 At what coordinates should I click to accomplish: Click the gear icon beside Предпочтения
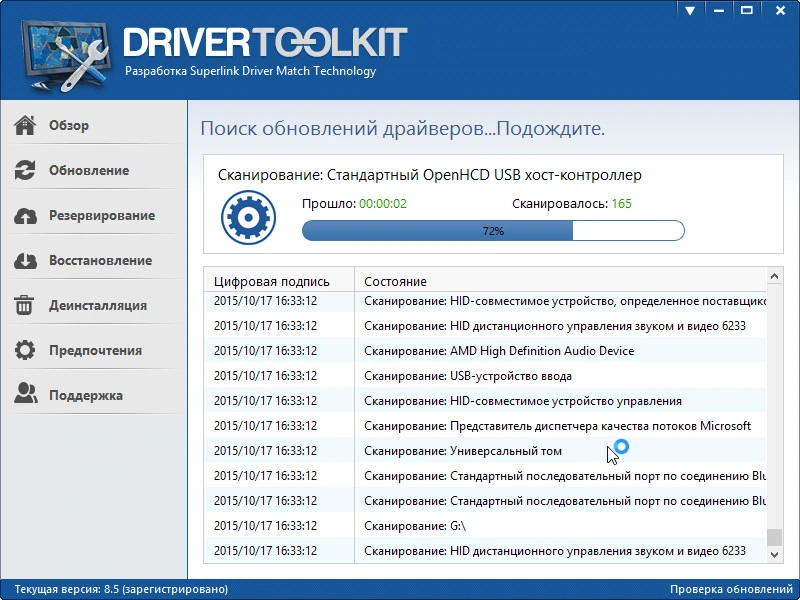coord(24,350)
